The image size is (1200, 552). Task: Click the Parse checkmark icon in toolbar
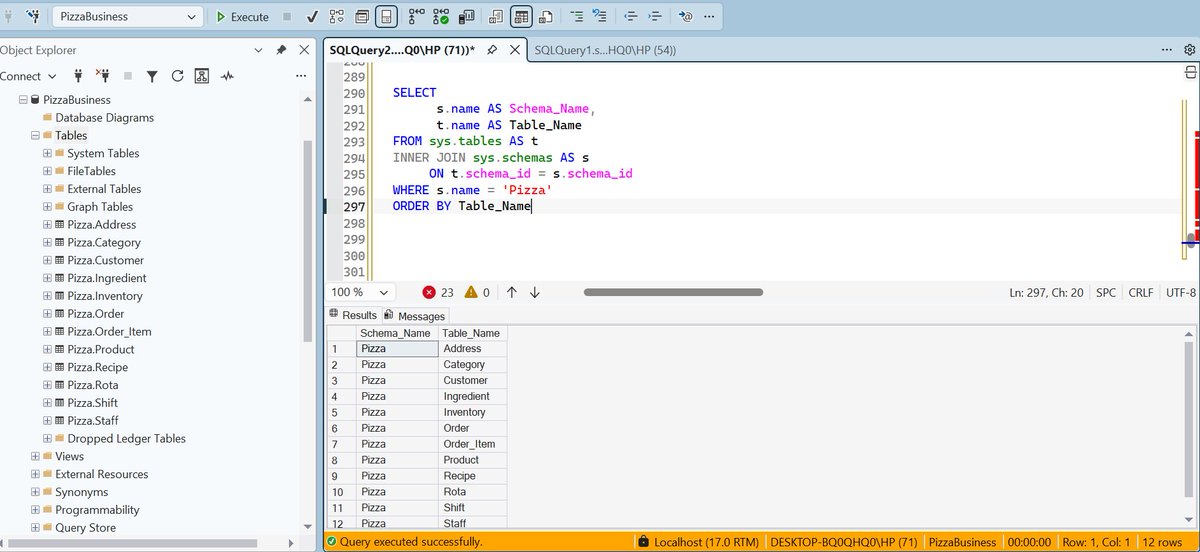(312, 17)
